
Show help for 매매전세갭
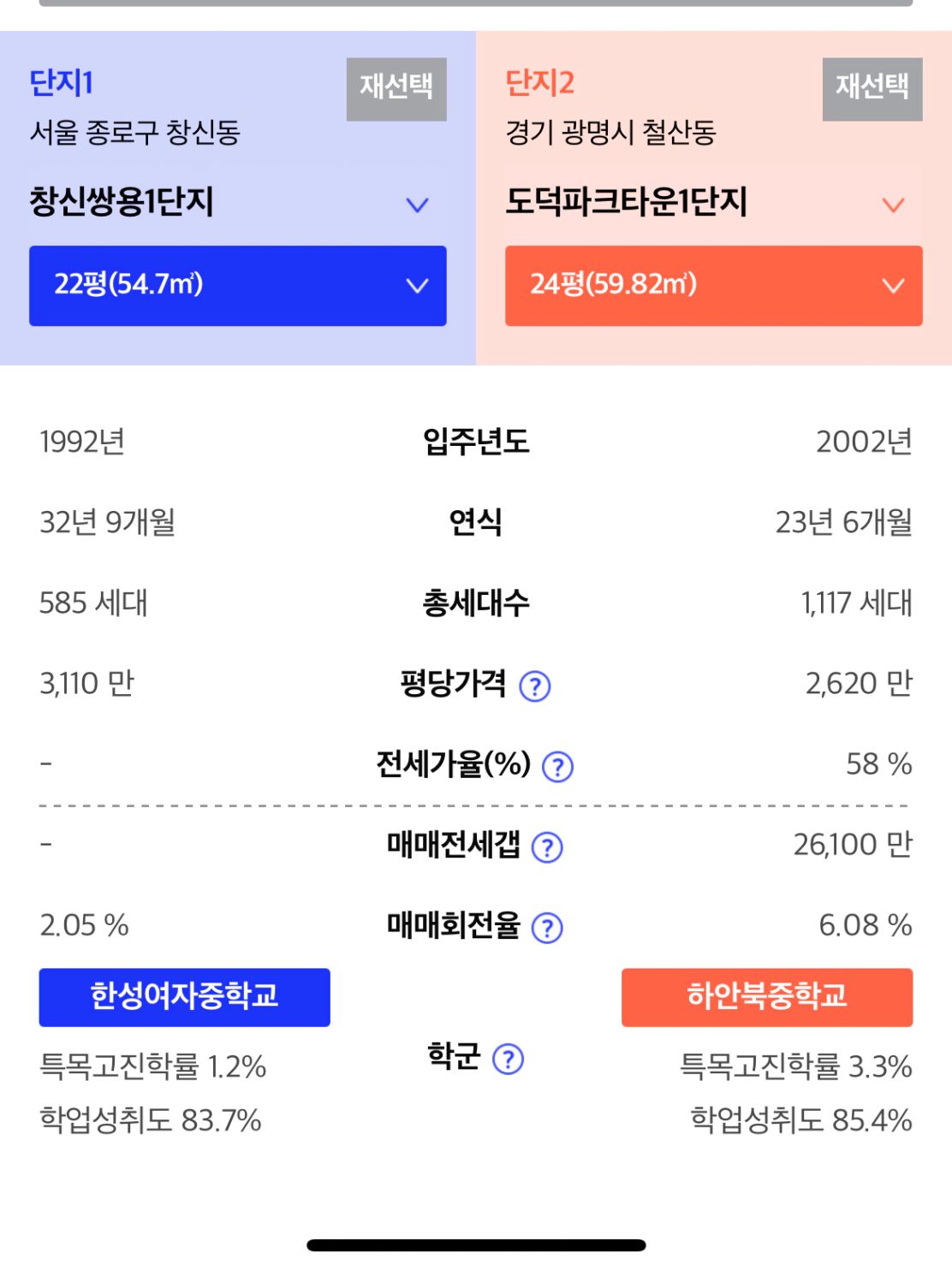point(547,846)
